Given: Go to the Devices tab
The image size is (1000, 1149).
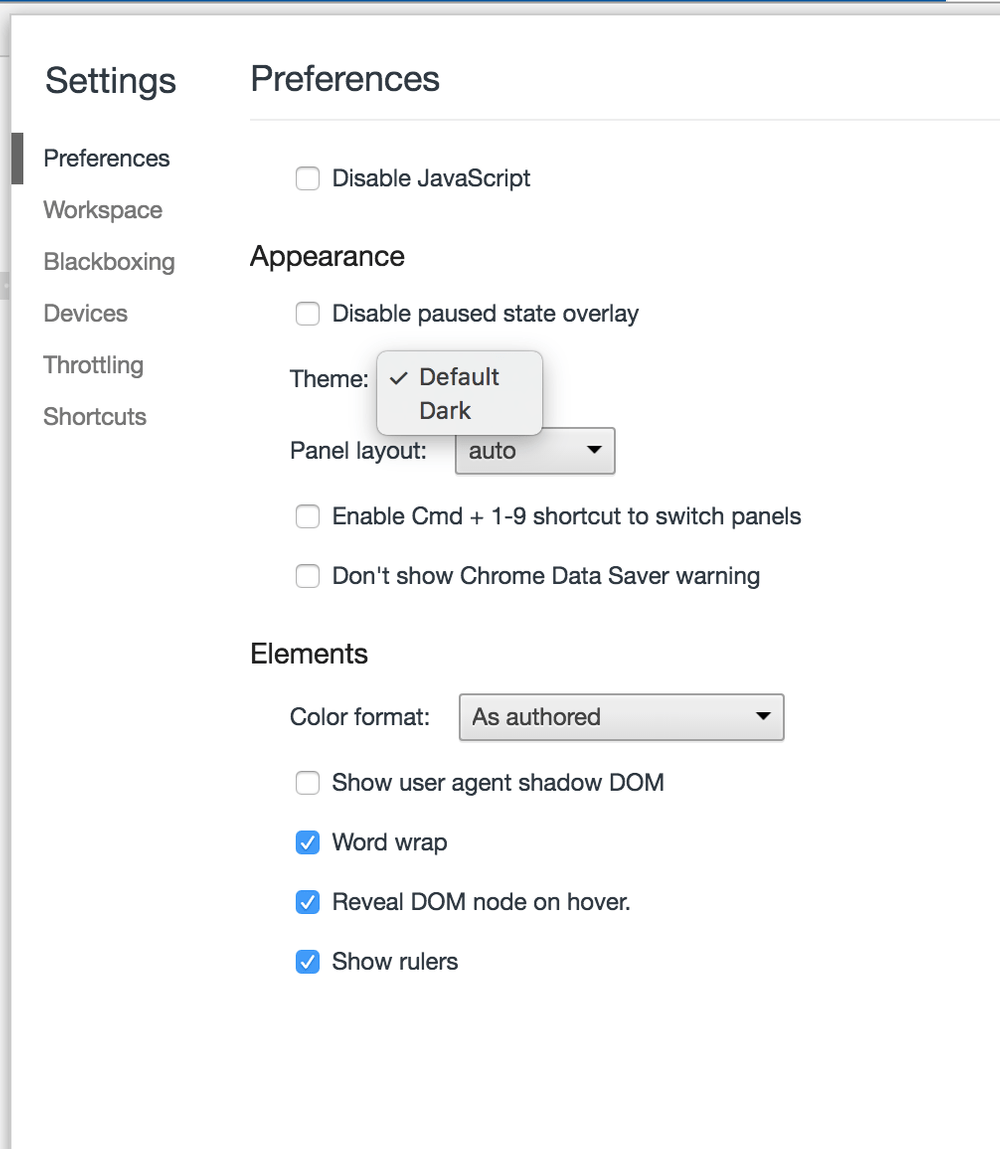Looking at the screenshot, I should 85,314.
